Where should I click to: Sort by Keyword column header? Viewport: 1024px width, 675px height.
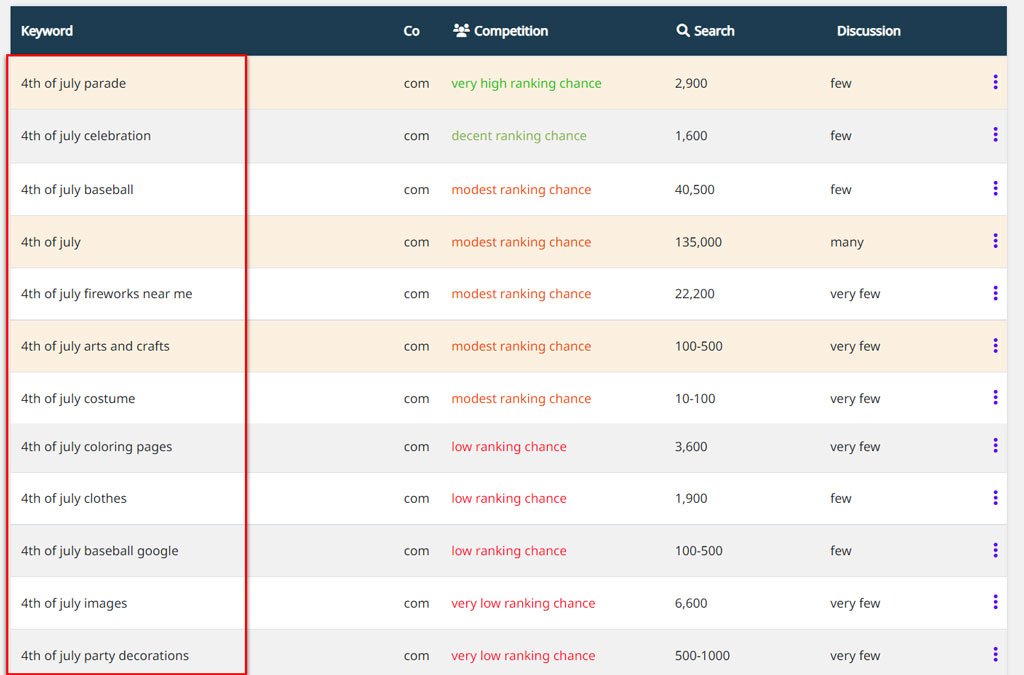click(47, 31)
